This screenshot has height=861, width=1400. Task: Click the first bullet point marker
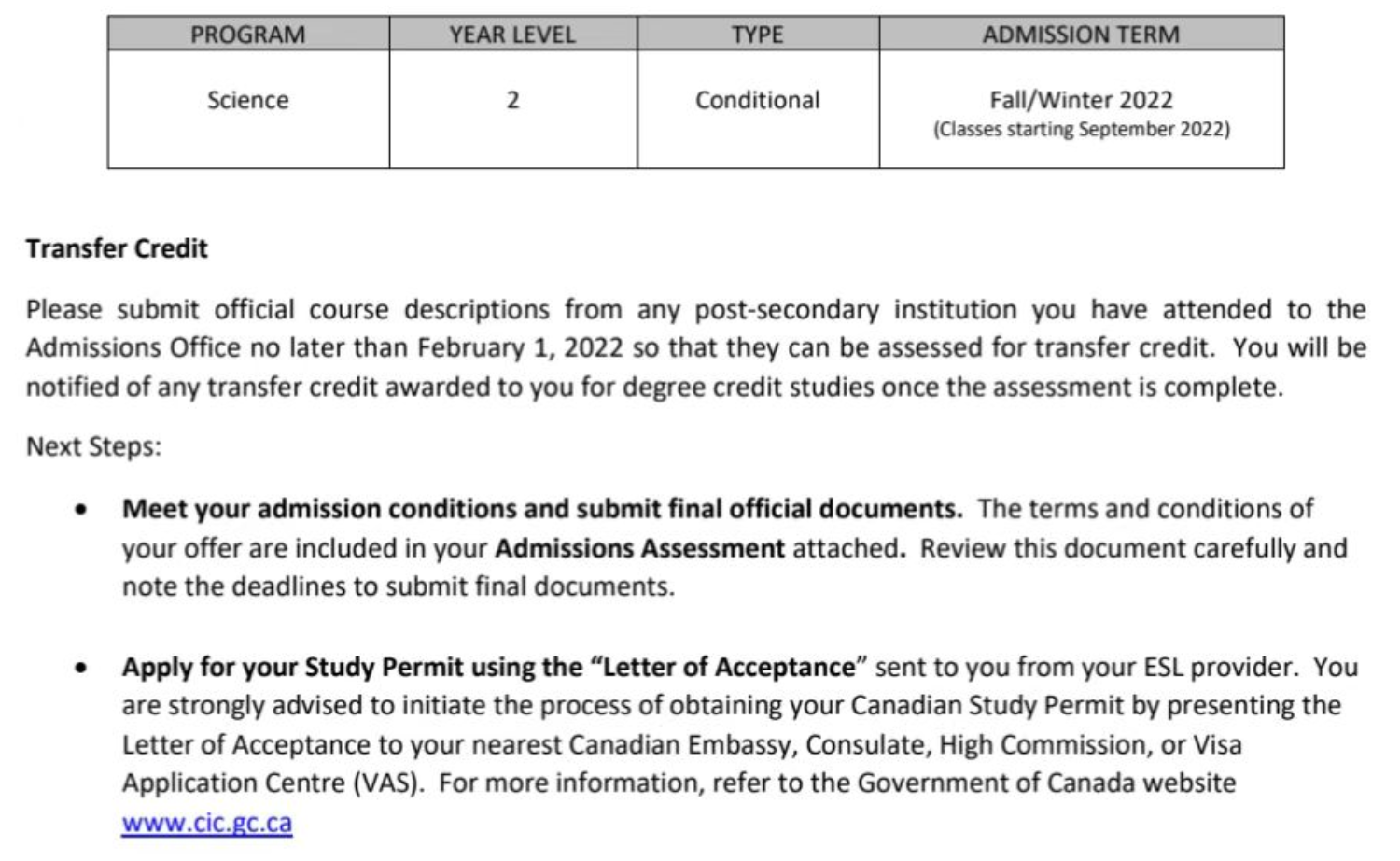82,510
